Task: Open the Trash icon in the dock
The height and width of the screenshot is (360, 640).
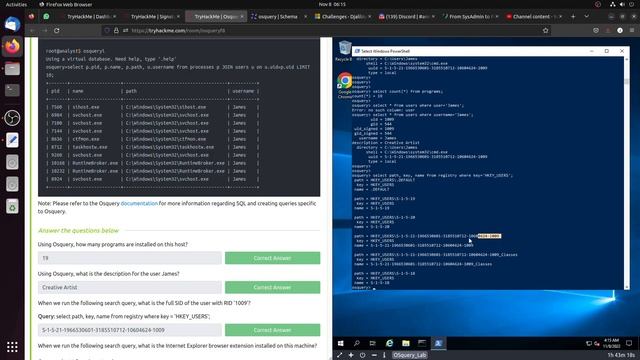Action: tap(12, 206)
